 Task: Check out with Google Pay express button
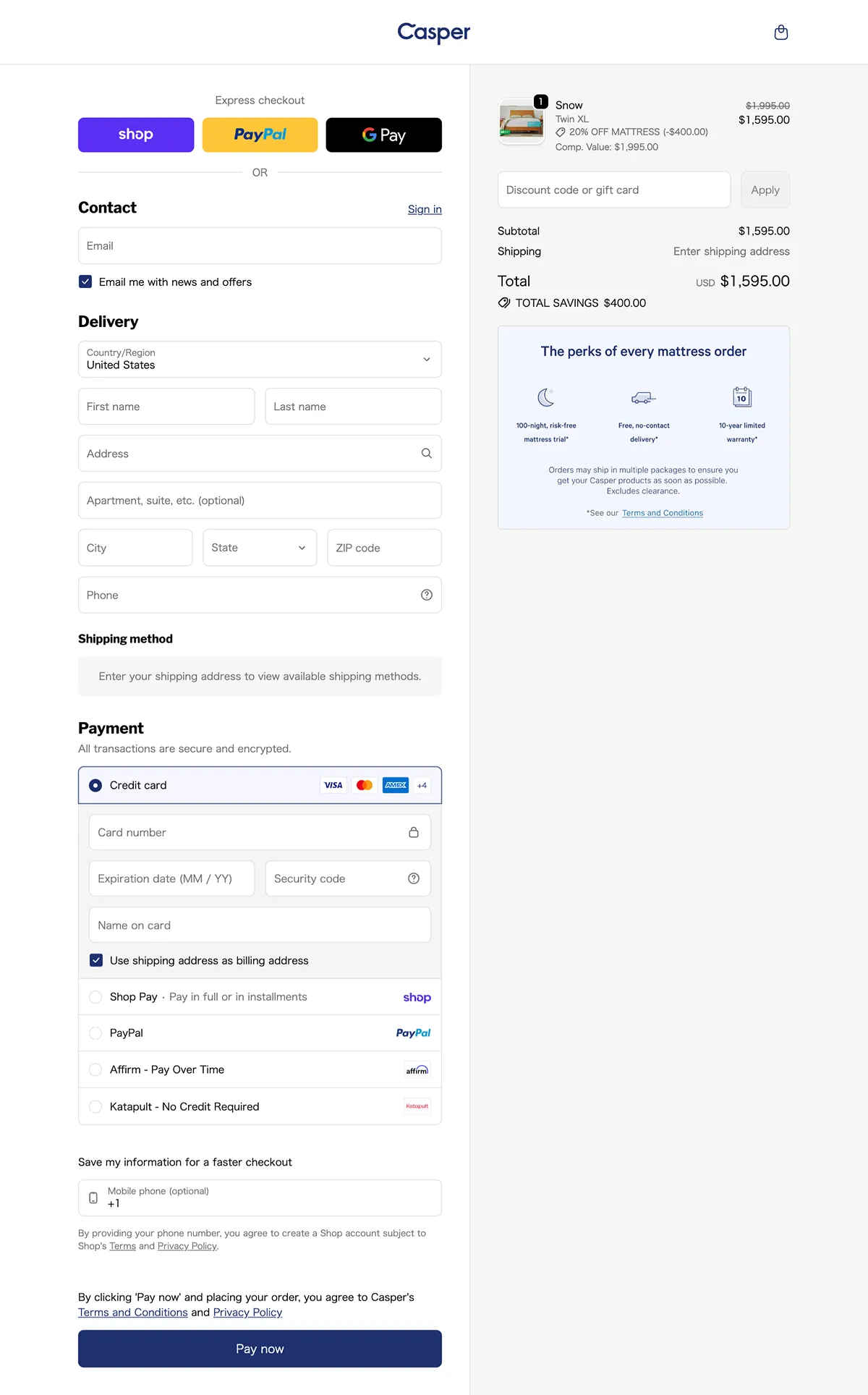(383, 135)
